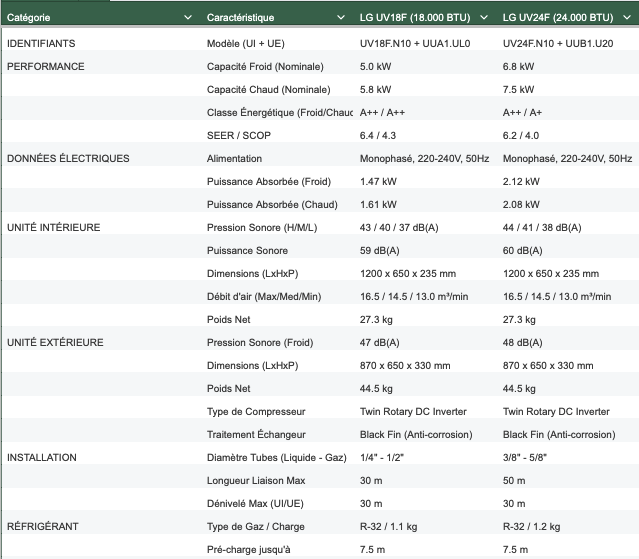This screenshot has width=639, height=559.
Task: Select the Puissance Sonore cell
Action: tap(247, 251)
